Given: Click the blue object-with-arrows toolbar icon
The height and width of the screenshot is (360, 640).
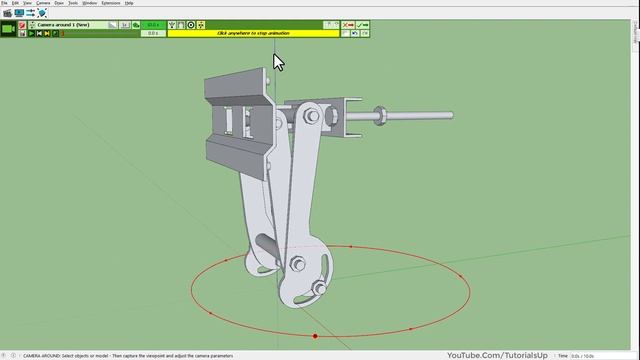Looking at the screenshot, I should (x=42, y=13).
